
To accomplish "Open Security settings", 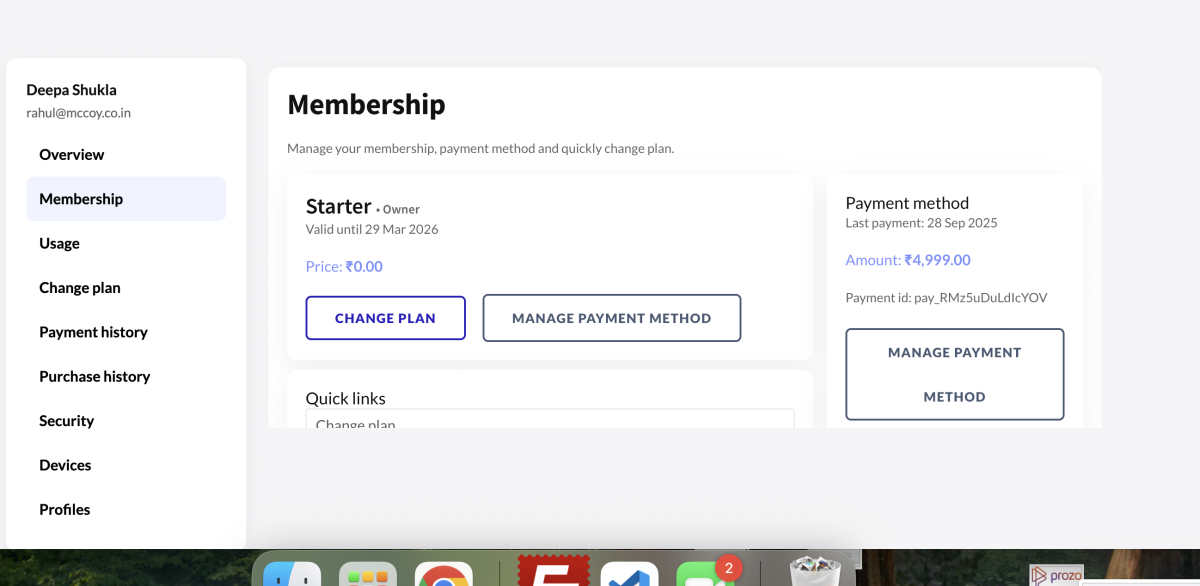I will coord(67,421).
